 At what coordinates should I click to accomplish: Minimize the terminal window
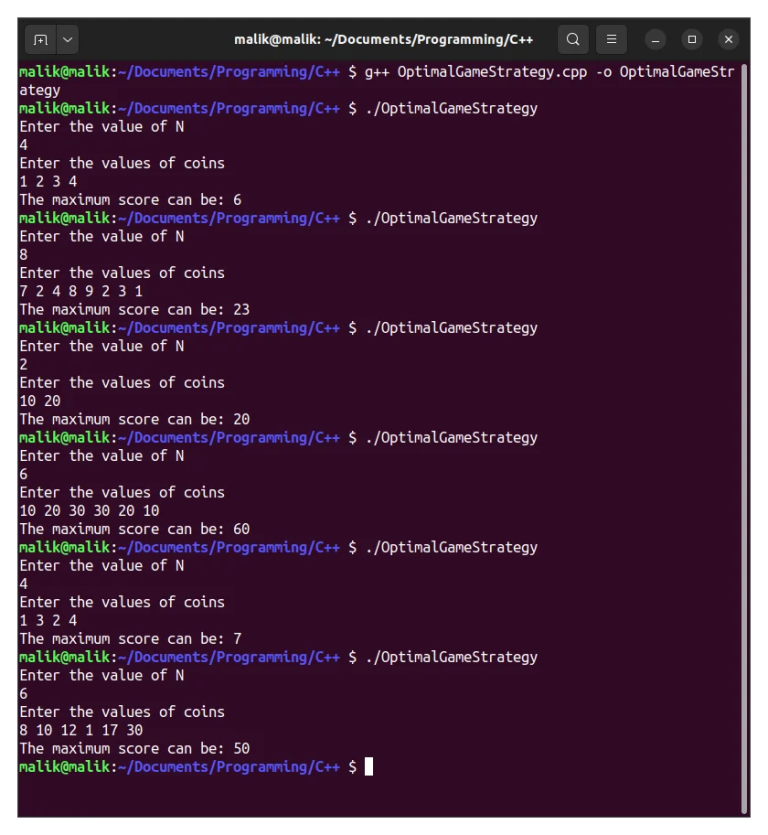point(655,40)
